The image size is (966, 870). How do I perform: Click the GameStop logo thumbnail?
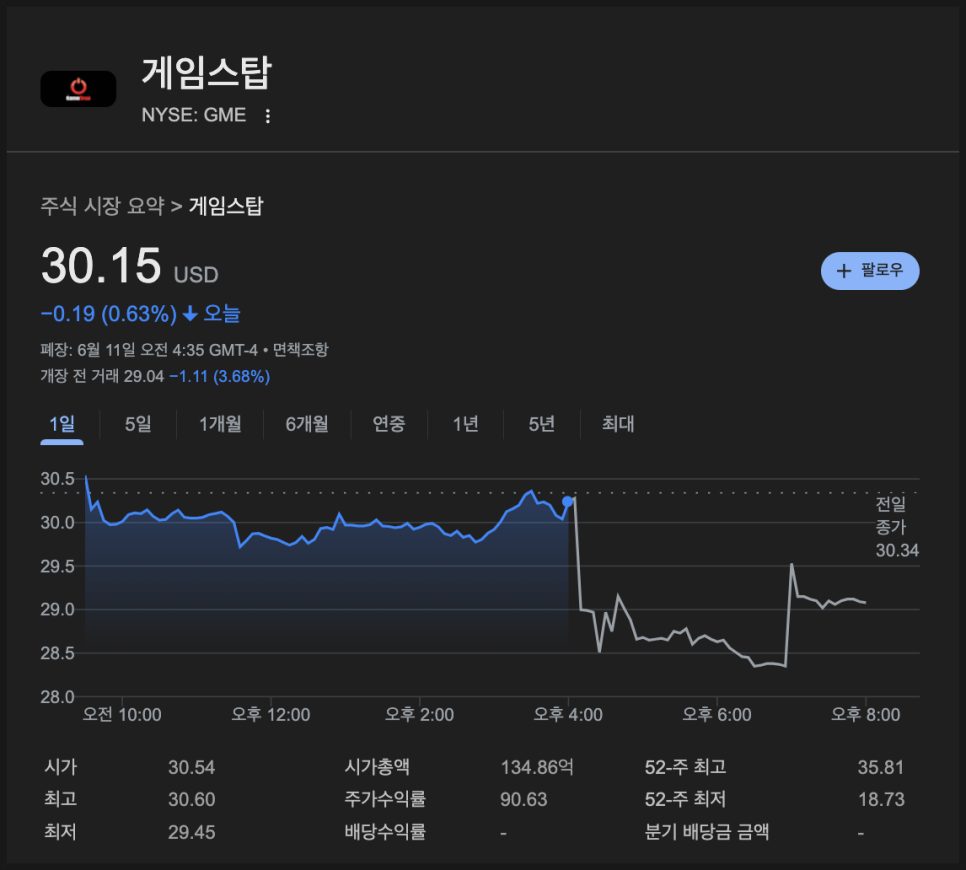78,89
